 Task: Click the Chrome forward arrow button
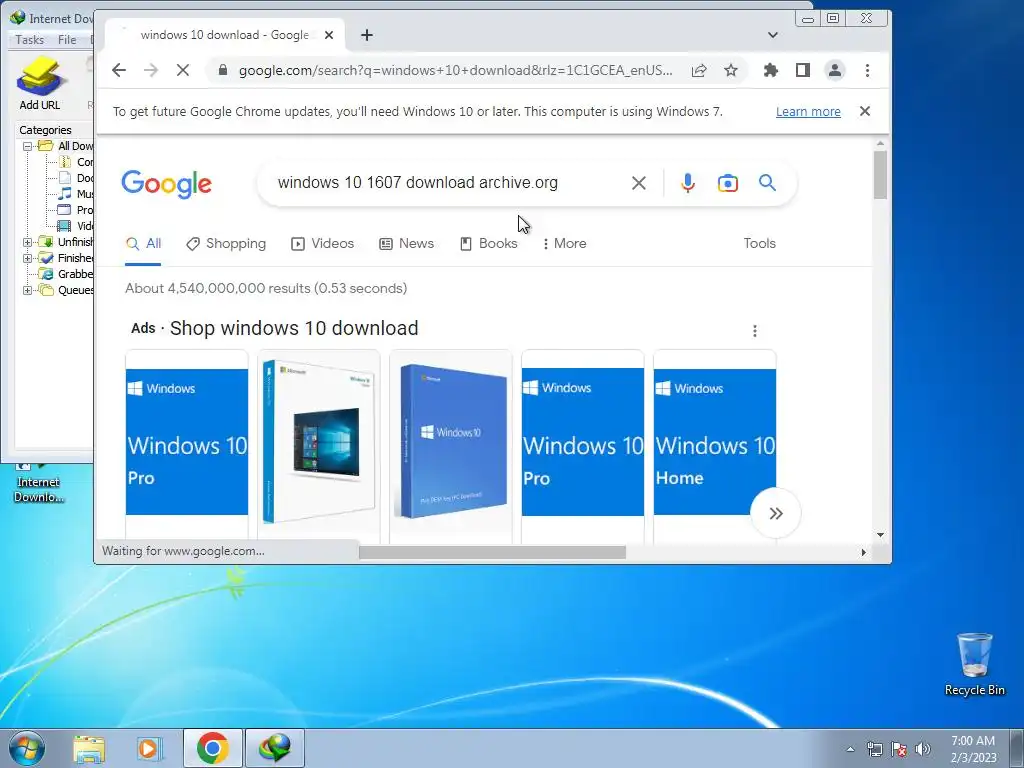[151, 71]
